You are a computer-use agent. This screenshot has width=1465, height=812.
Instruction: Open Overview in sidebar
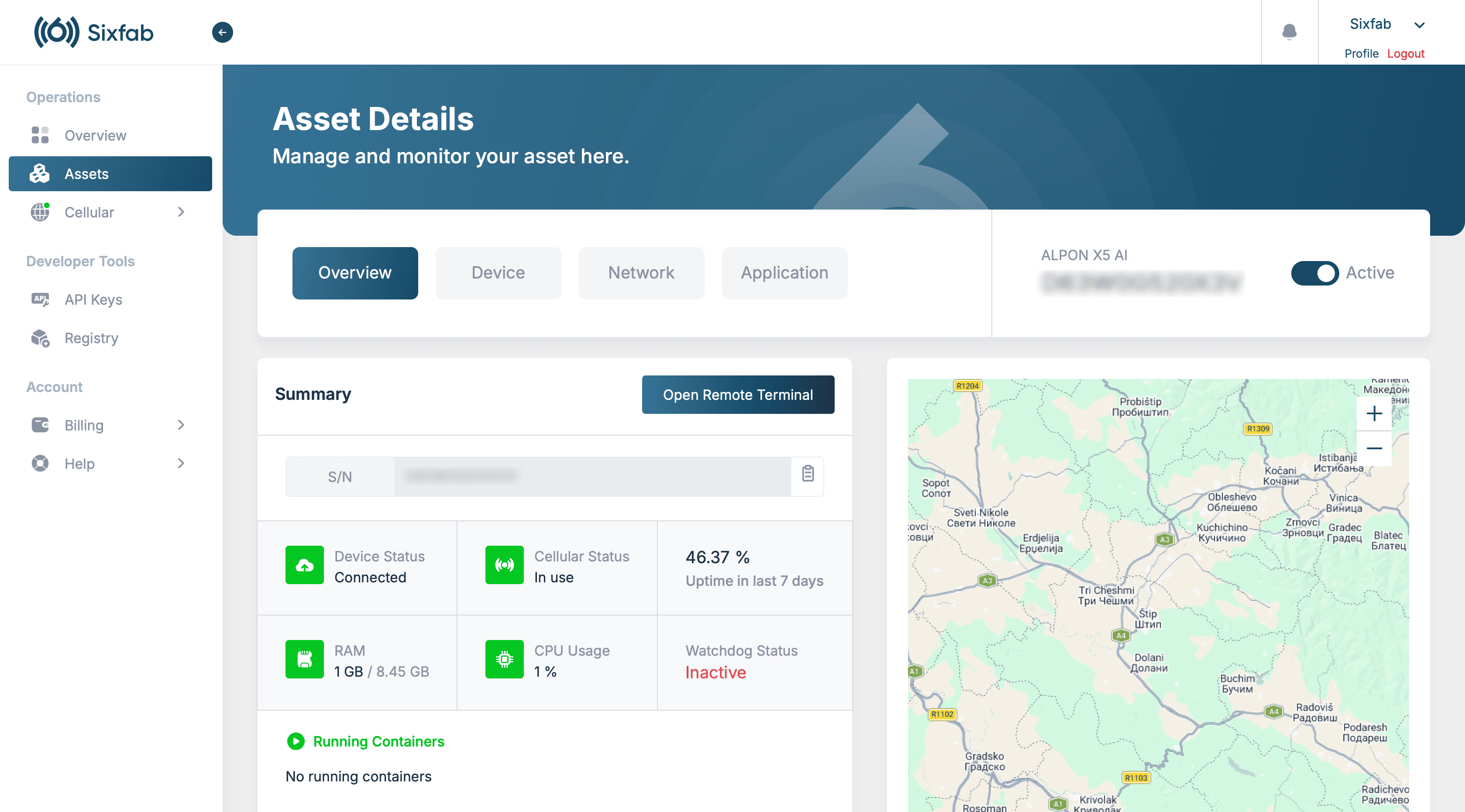(110, 135)
